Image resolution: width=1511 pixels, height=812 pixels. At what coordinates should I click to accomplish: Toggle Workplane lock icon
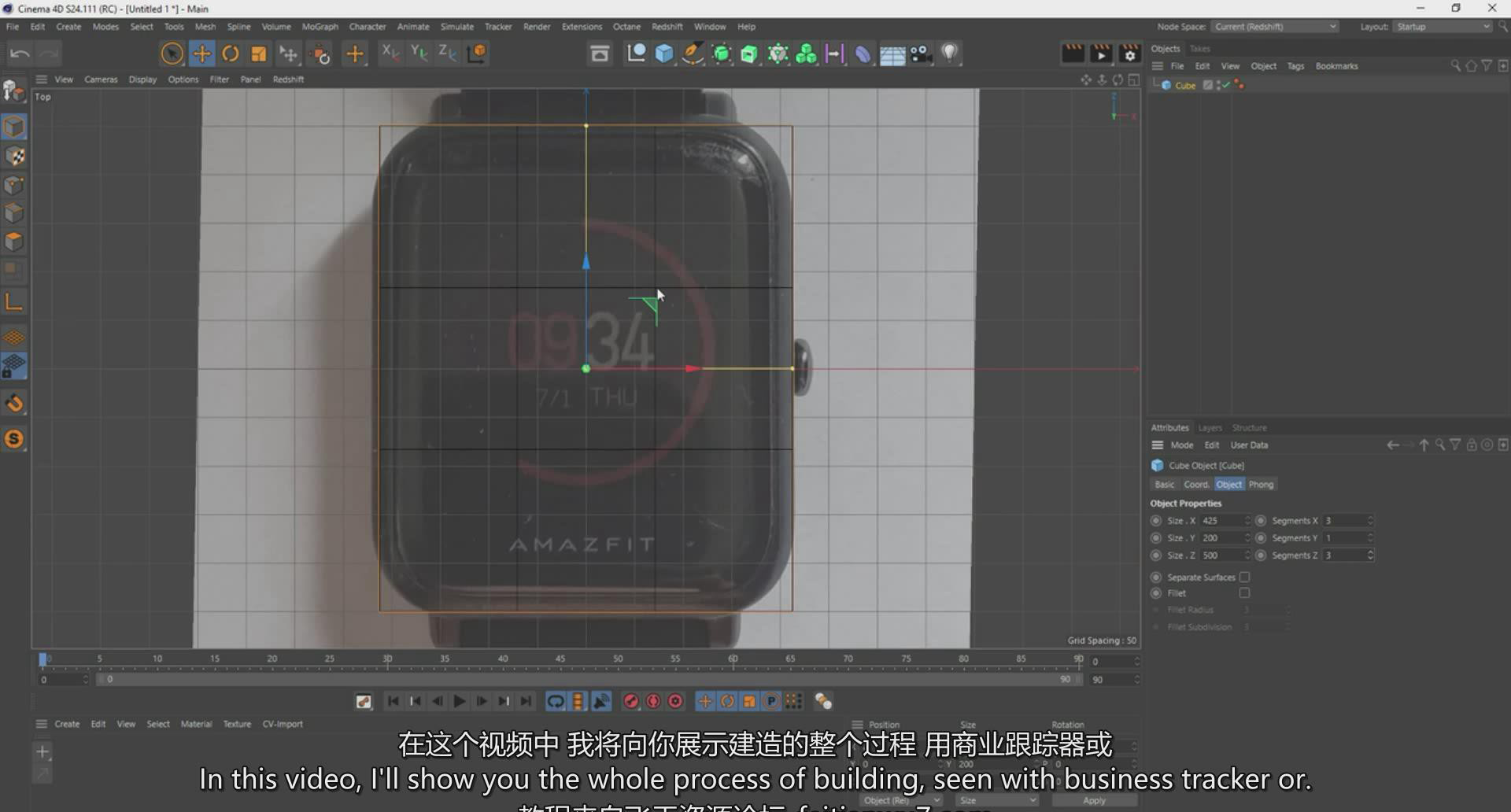pyautogui.click(x=14, y=367)
